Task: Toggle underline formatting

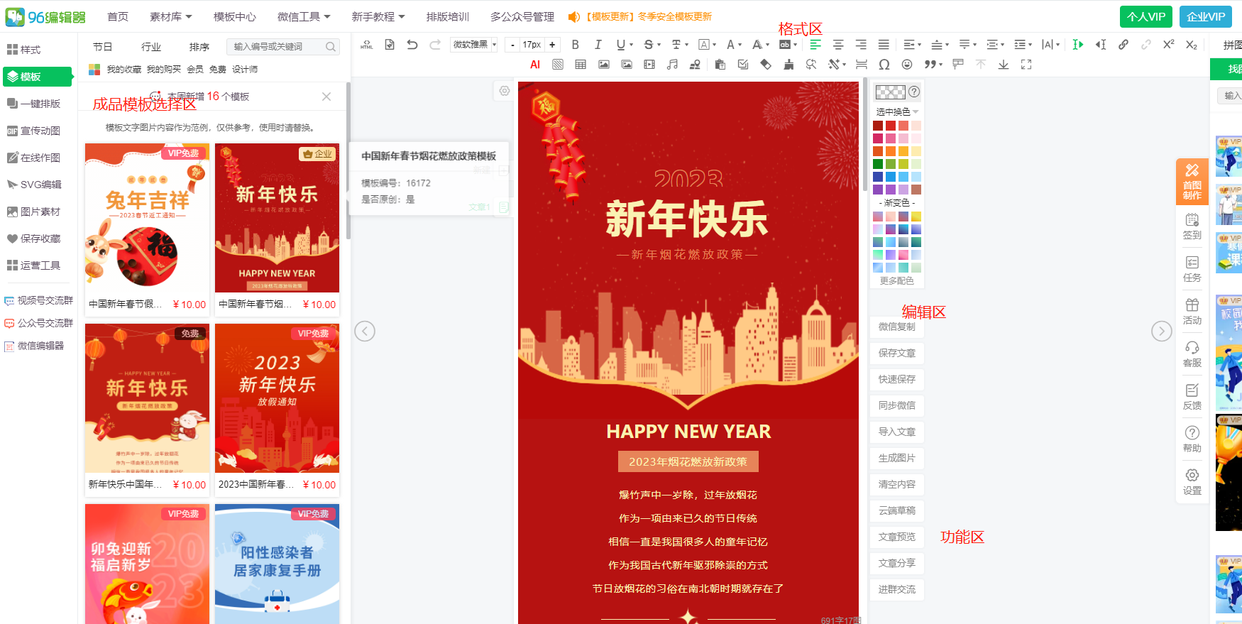Action: pos(621,45)
